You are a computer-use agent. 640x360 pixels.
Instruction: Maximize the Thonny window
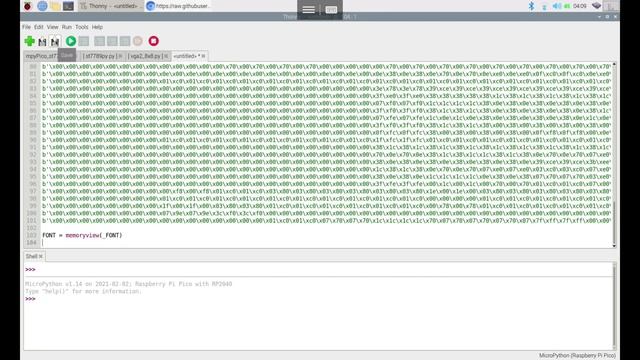click(x=607, y=17)
